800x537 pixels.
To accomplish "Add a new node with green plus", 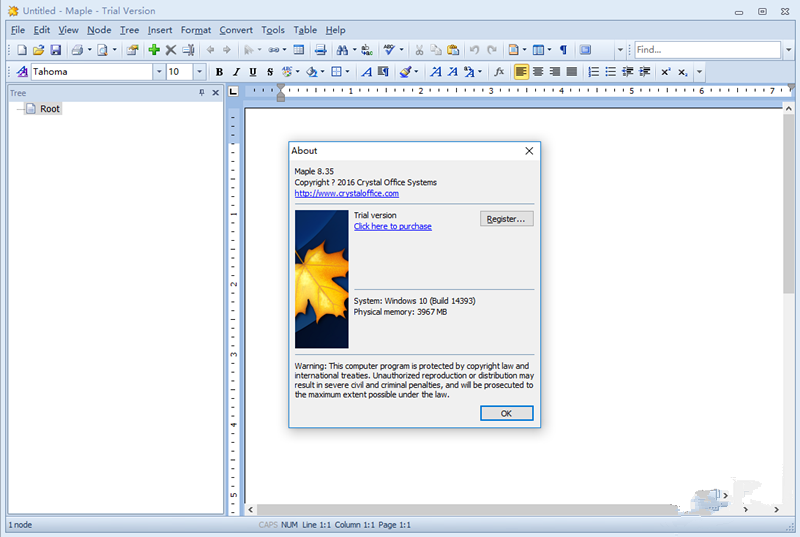I will point(154,50).
